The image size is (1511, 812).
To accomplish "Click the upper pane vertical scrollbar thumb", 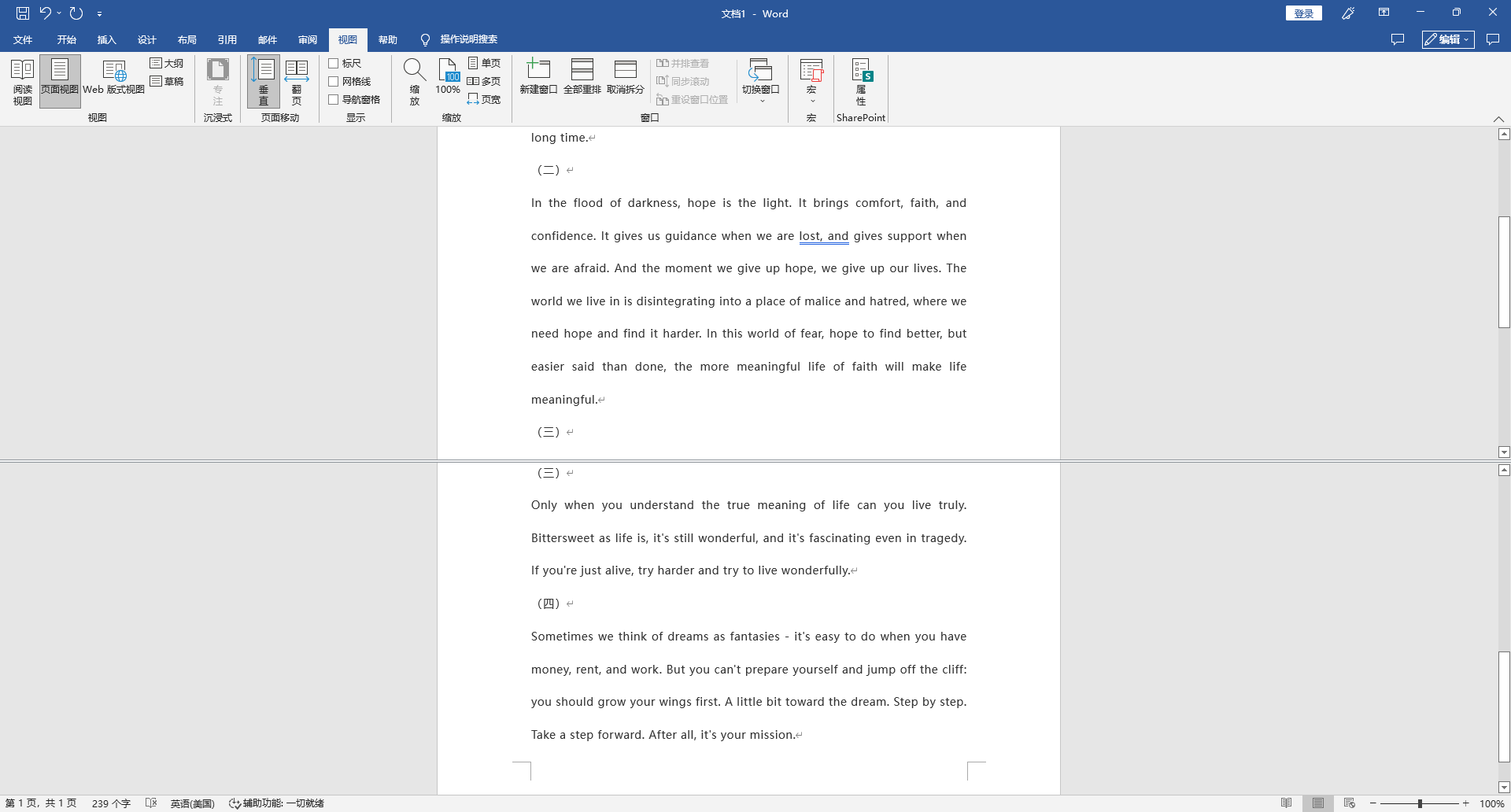I will click(x=1504, y=272).
